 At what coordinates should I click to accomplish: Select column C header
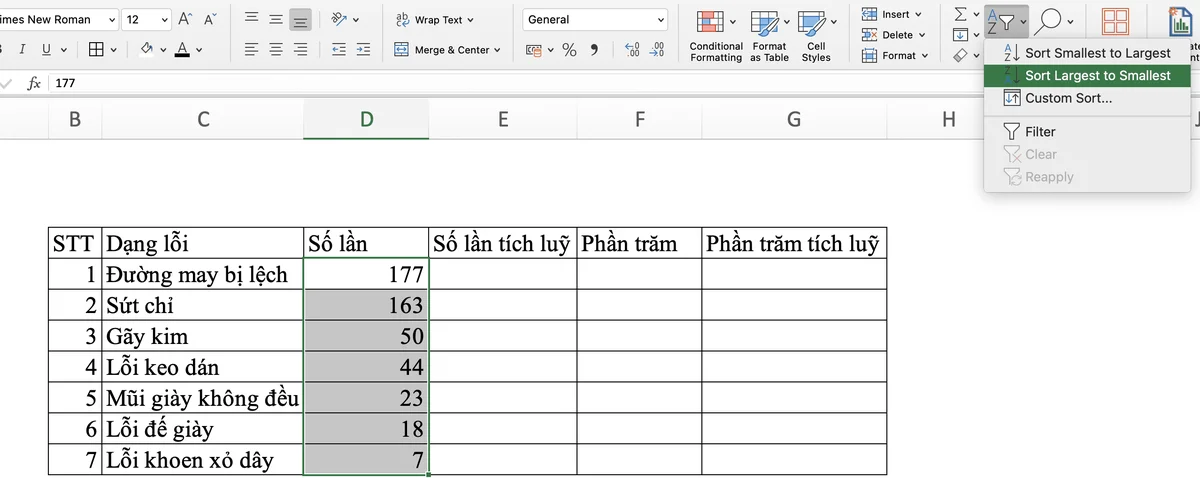coord(203,120)
